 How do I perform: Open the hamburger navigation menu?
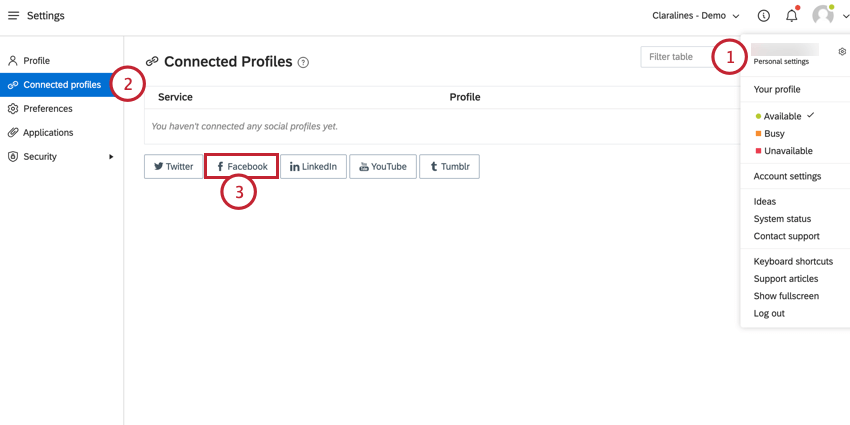pyautogui.click(x=14, y=16)
